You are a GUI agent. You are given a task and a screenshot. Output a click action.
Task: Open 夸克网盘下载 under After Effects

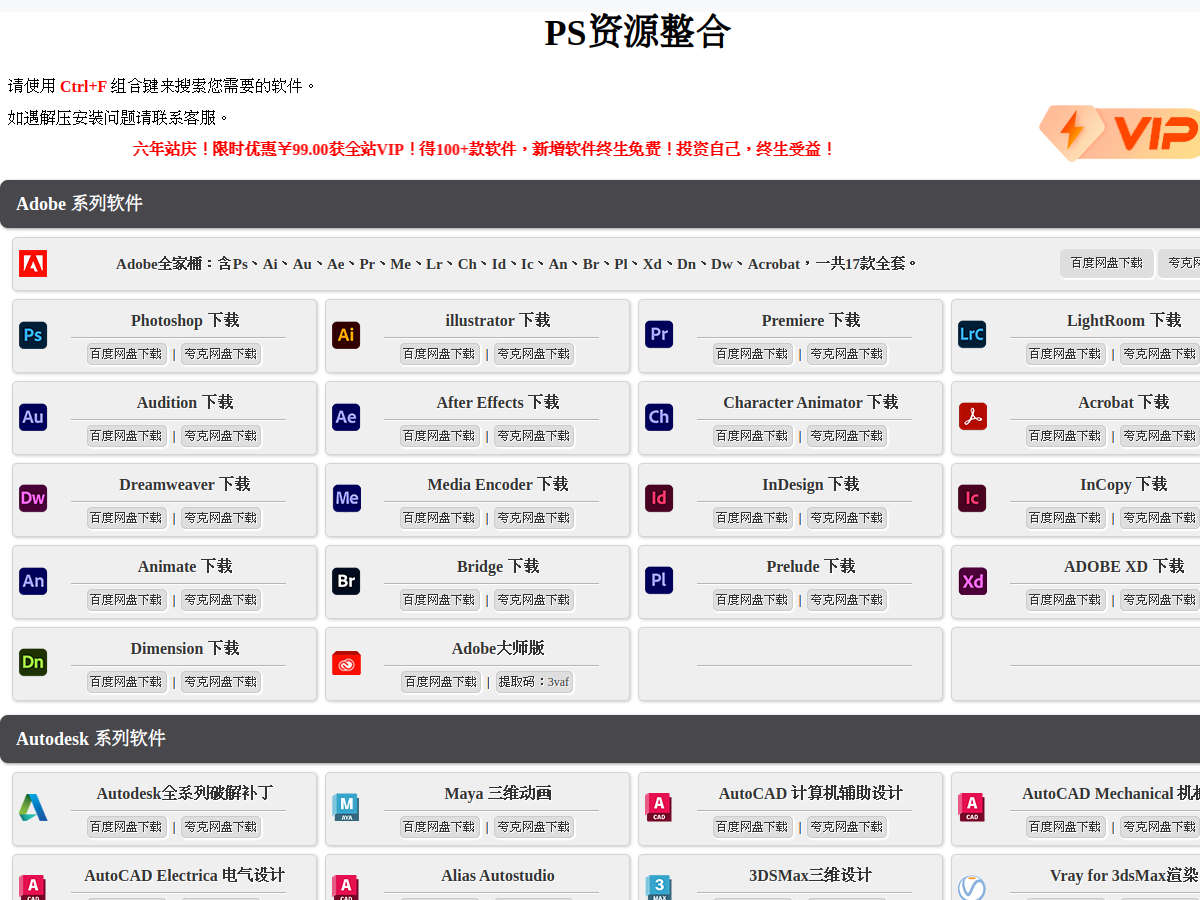pyautogui.click(x=533, y=436)
